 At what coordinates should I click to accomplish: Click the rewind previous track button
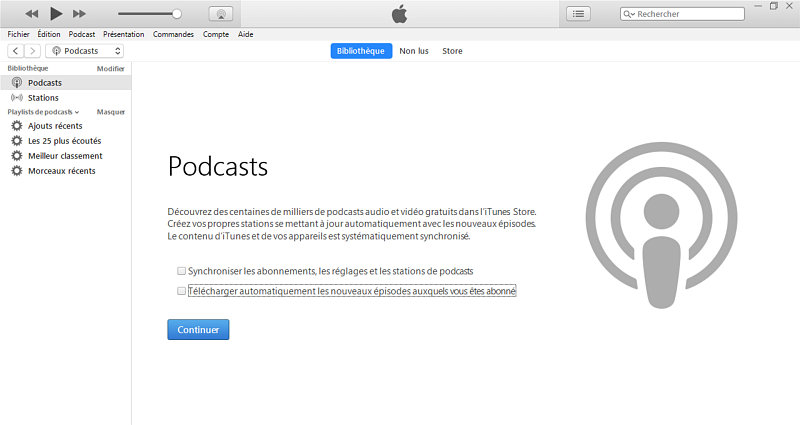tap(32, 14)
